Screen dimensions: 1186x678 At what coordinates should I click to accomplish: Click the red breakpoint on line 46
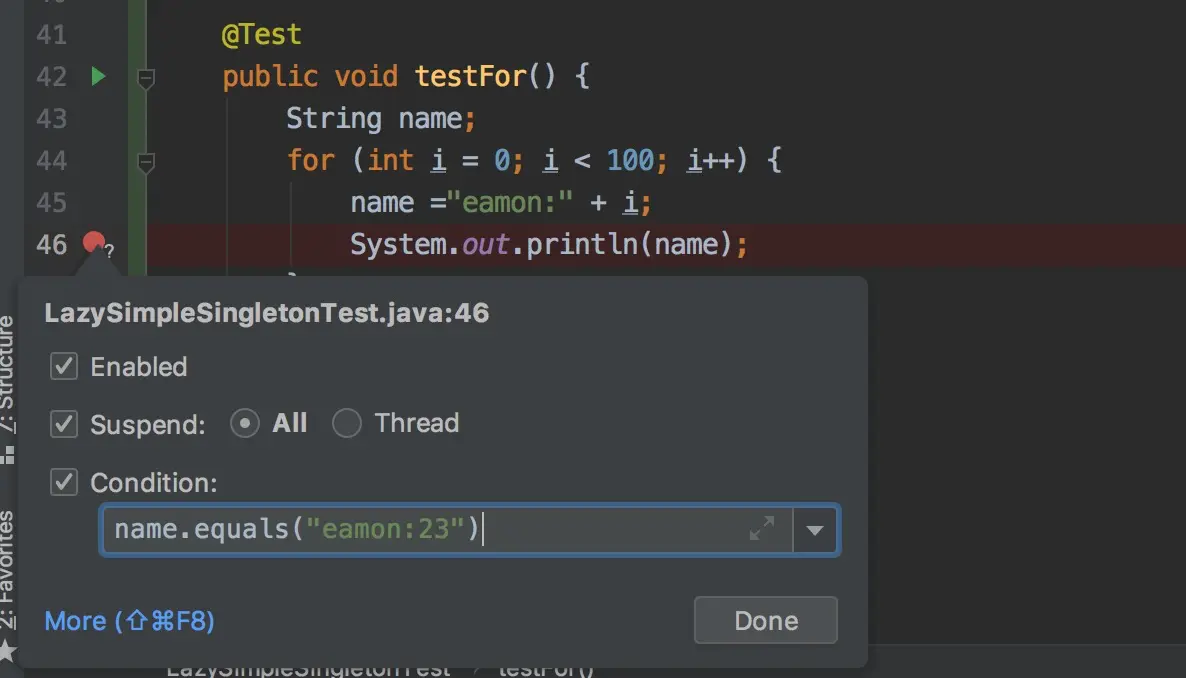point(94,242)
